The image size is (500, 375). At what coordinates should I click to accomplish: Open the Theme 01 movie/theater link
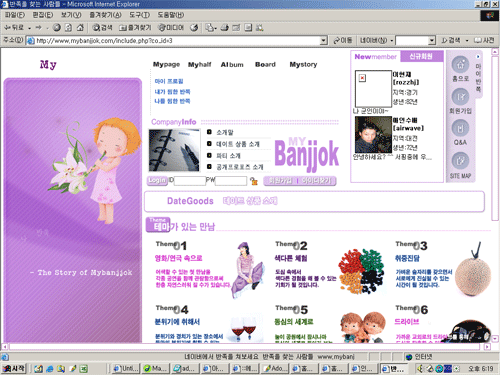coord(178,258)
